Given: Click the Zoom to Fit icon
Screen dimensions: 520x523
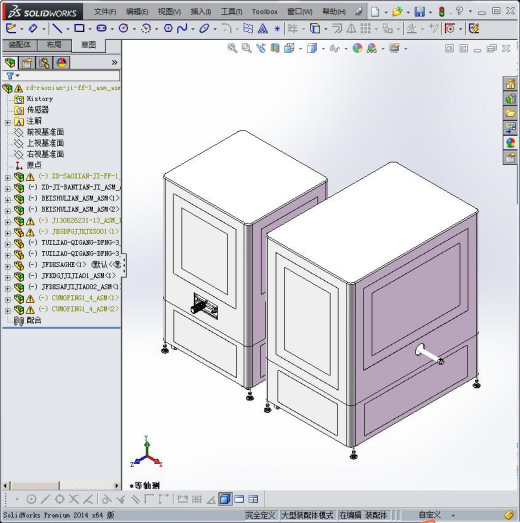Looking at the screenshot, I should coord(232,48).
